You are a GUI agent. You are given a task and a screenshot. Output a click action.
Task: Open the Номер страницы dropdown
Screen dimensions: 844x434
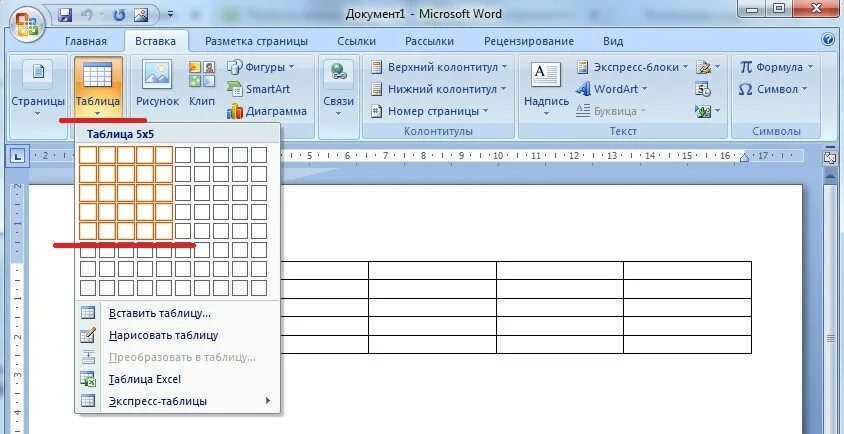coord(430,111)
